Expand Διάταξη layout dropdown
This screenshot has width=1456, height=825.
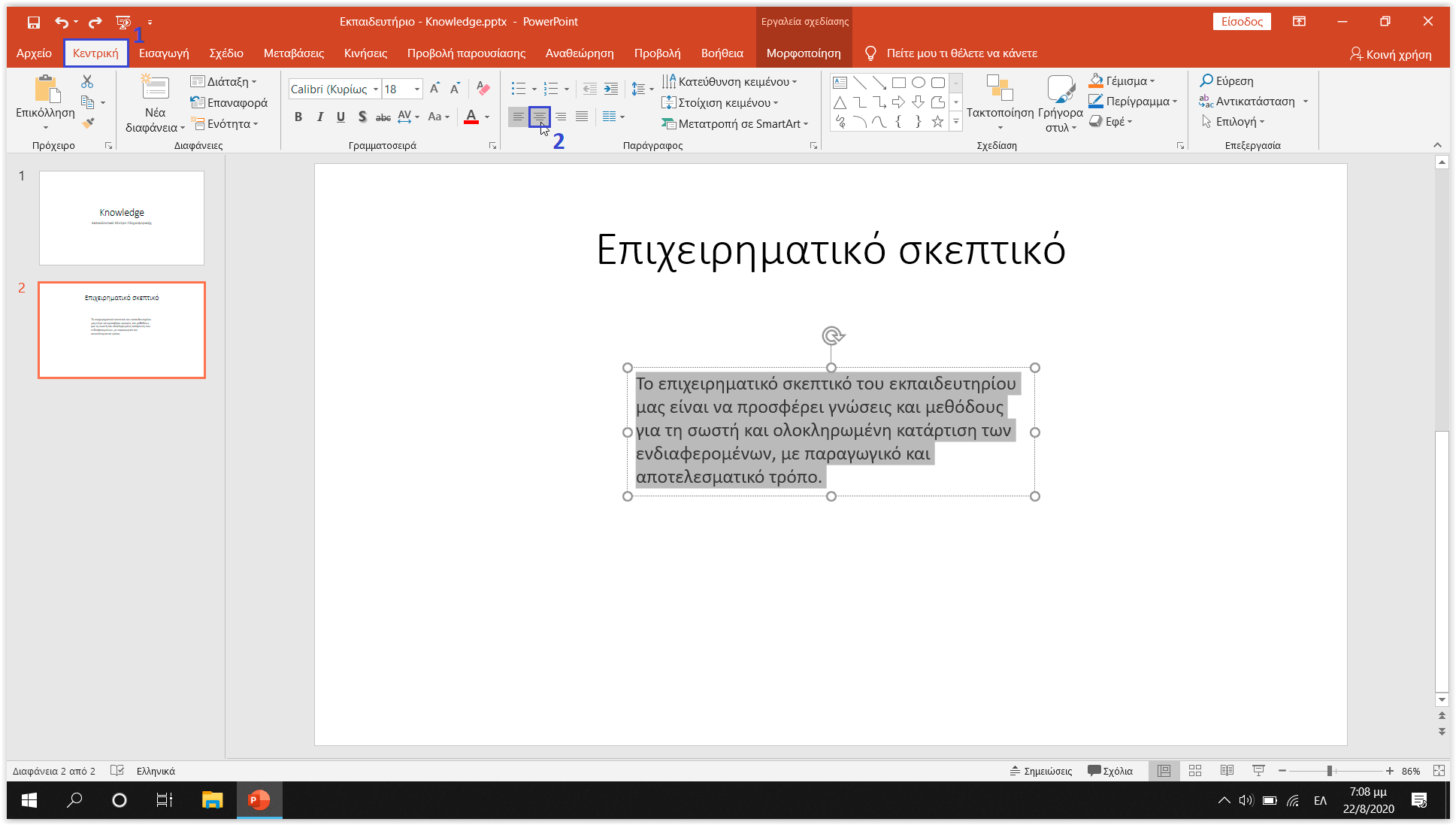(x=224, y=81)
